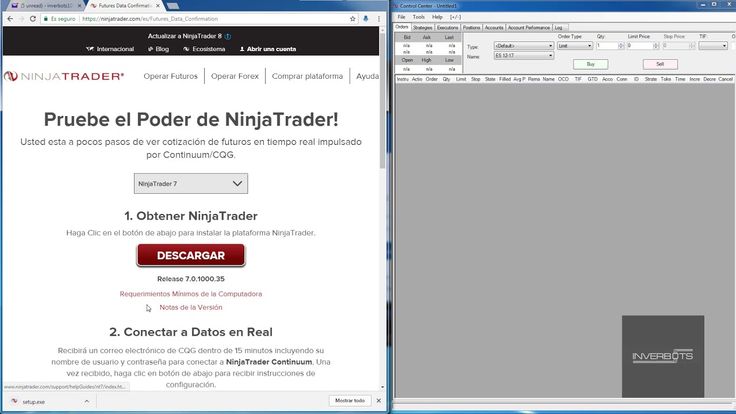This screenshot has width=736, height=414.
Task: Open the Operar Forex menu
Action: (x=235, y=76)
